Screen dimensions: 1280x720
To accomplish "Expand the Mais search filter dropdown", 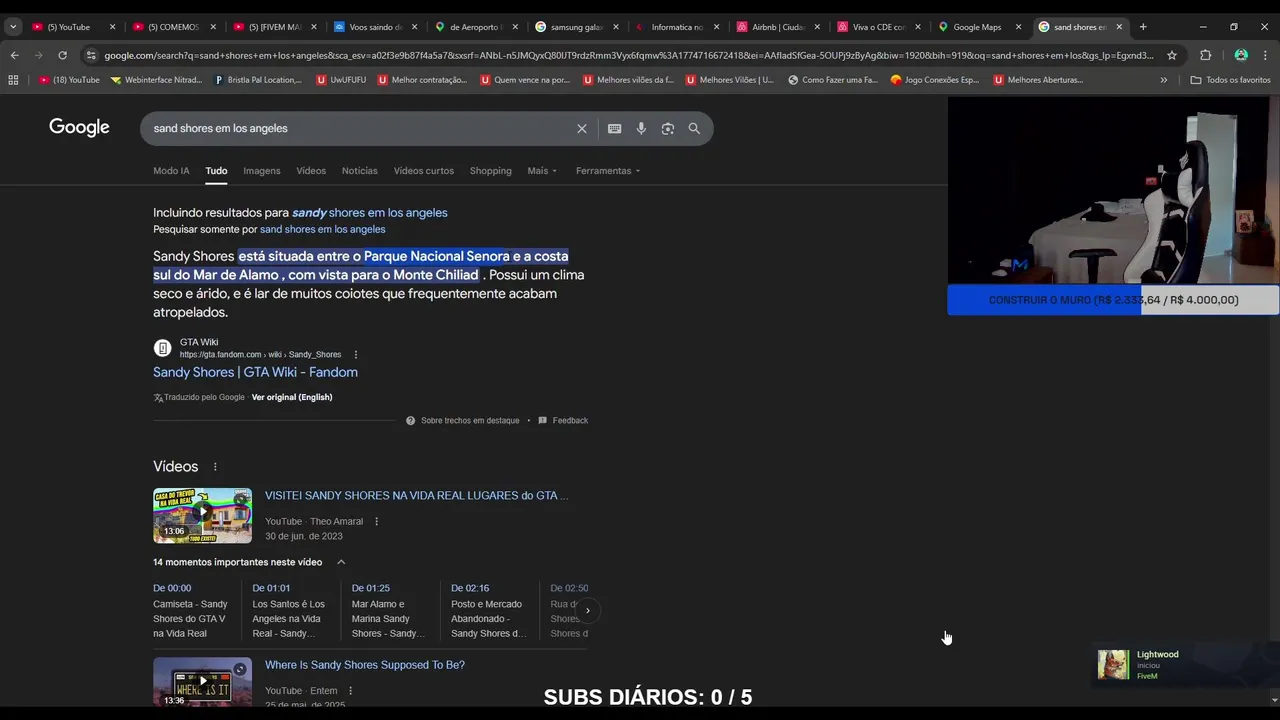I will [x=542, y=171].
